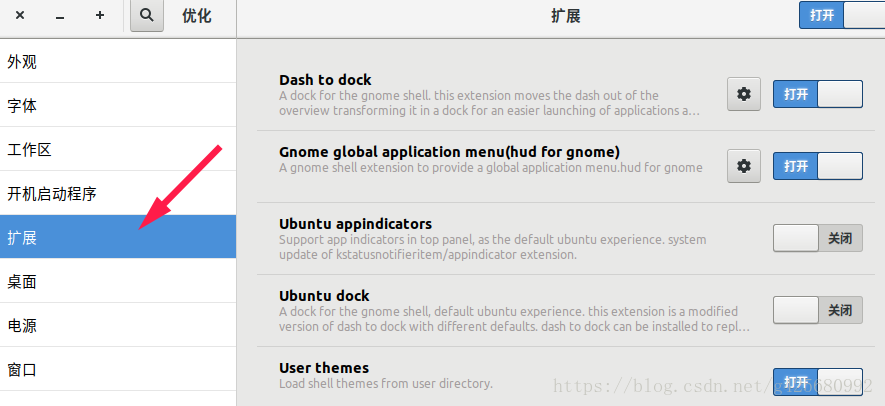This screenshot has height=406, width=885.
Task: Click the Dash to dock extension title
Action: (325, 80)
